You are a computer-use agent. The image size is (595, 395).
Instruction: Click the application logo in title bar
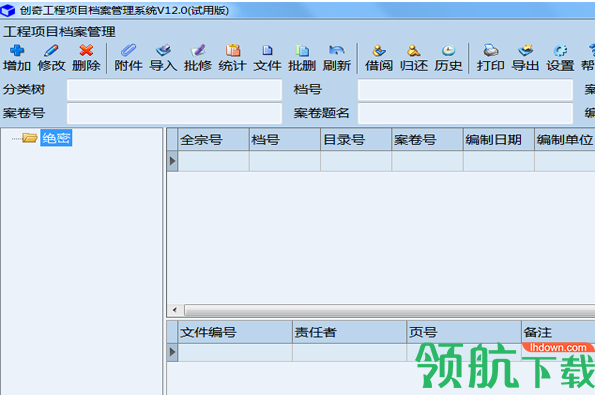pyautogui.click(x=8, y=10)
